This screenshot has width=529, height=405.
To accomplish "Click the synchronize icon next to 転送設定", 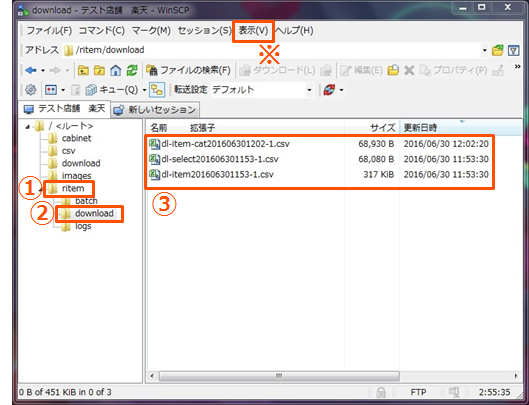I will click(x=329, y=90).
